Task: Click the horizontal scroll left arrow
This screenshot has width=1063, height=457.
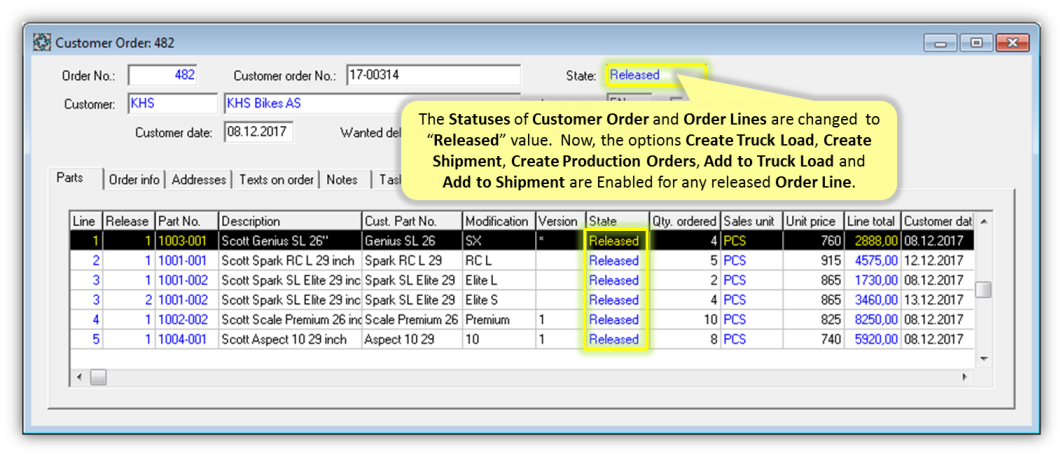Action: [x=79, y=376]
